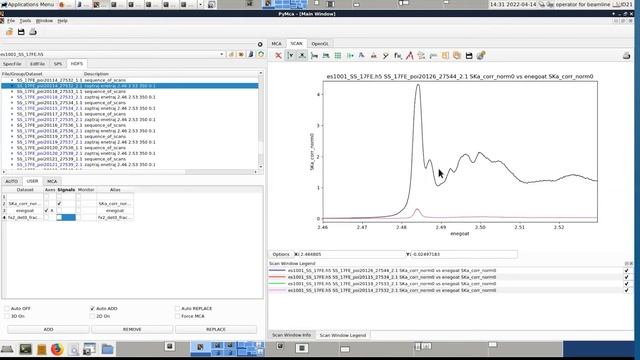Toggle X autoscale in scan toolbar
The image size is (640, 360).
(x=302, y=56)
